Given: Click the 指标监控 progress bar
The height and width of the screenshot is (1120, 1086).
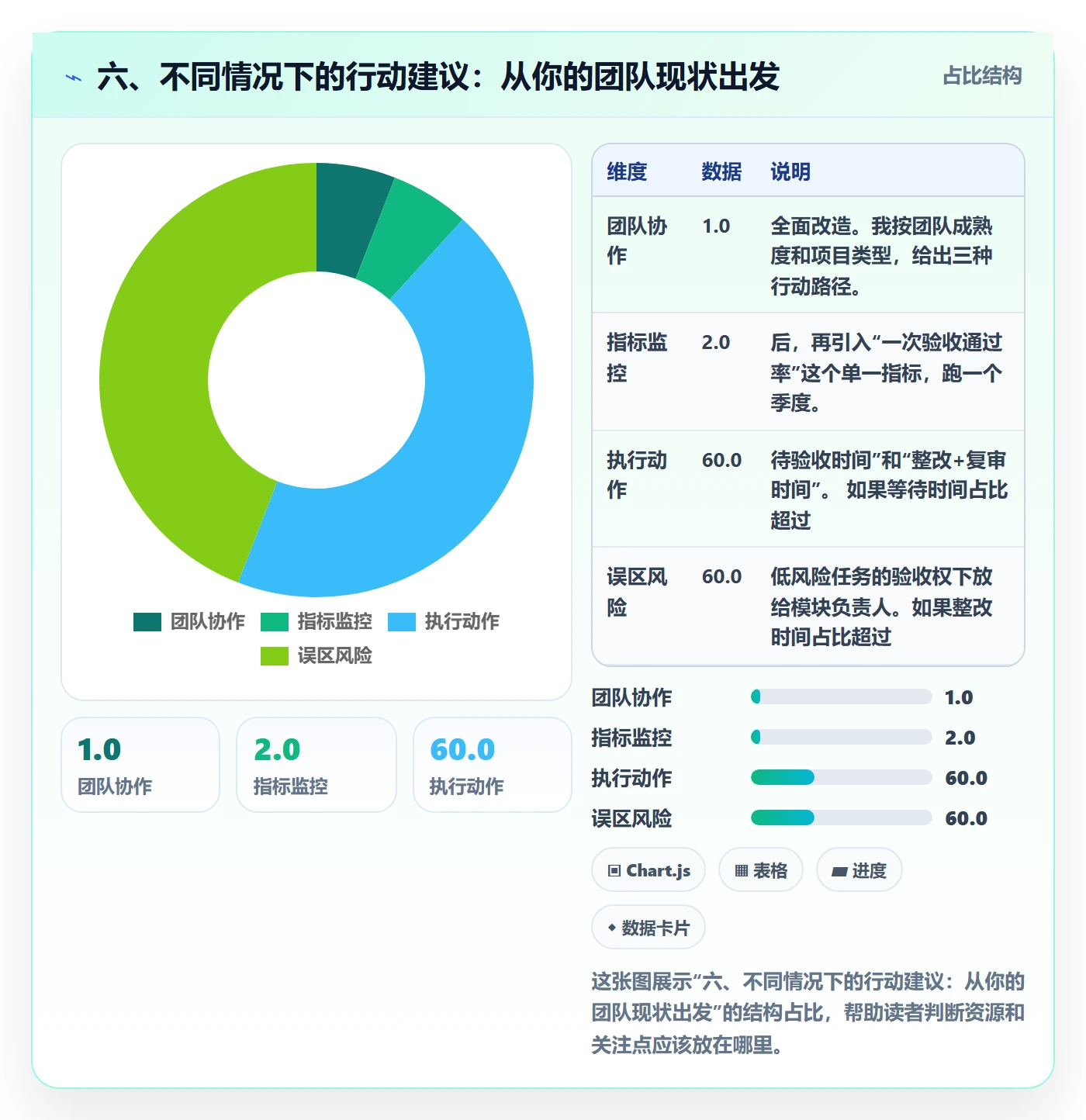Looking at the screenshot, I should click(842, 737).
